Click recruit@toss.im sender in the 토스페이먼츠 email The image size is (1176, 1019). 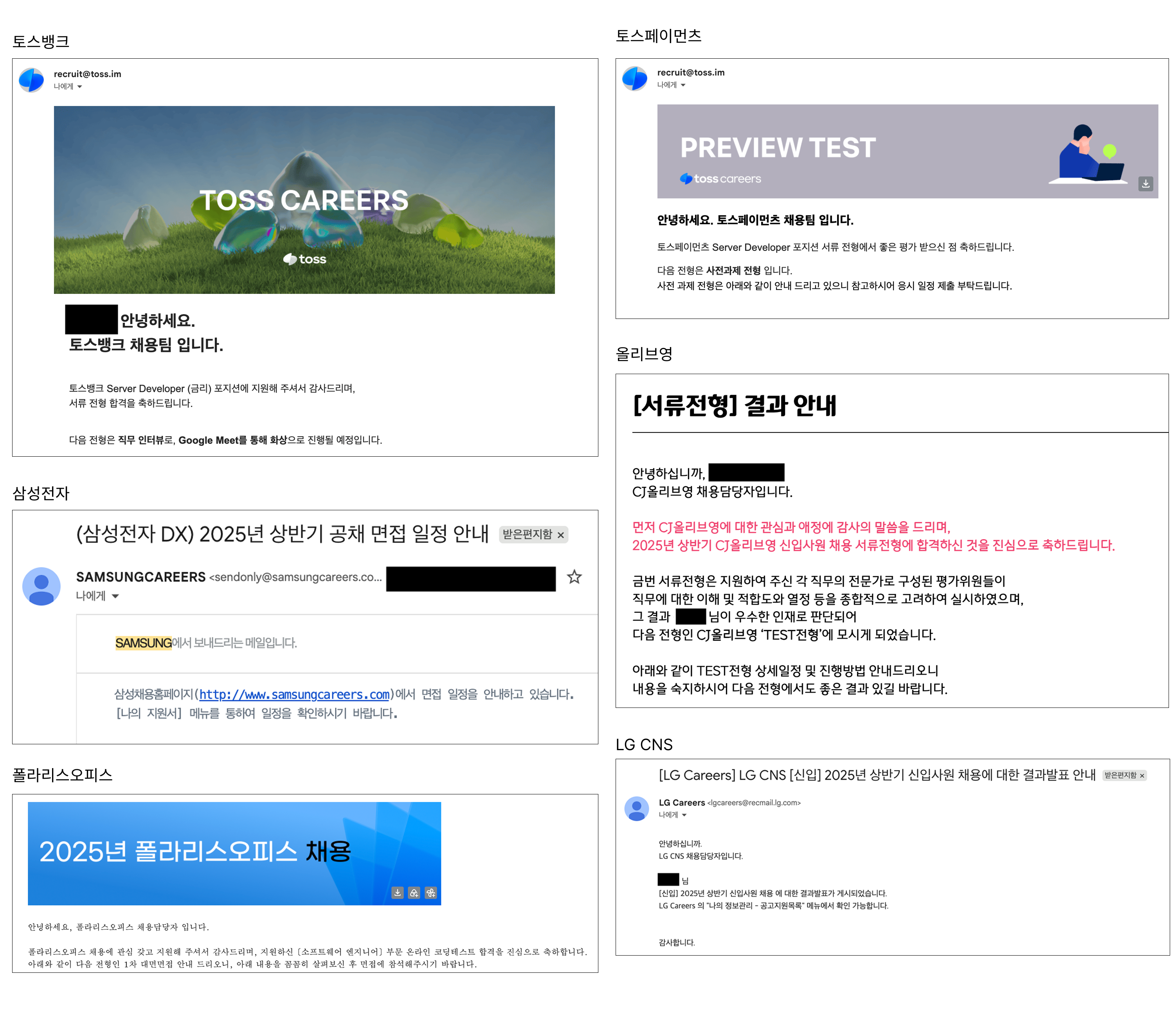[691, 72]
